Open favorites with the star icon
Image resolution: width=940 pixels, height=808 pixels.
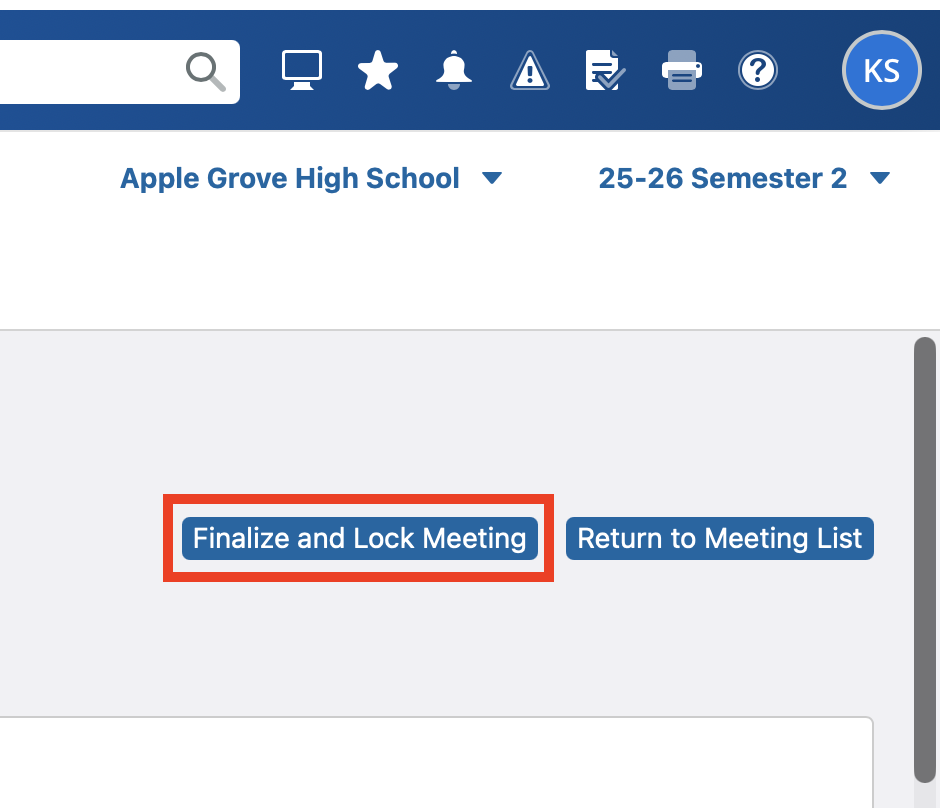coord(378,71)
